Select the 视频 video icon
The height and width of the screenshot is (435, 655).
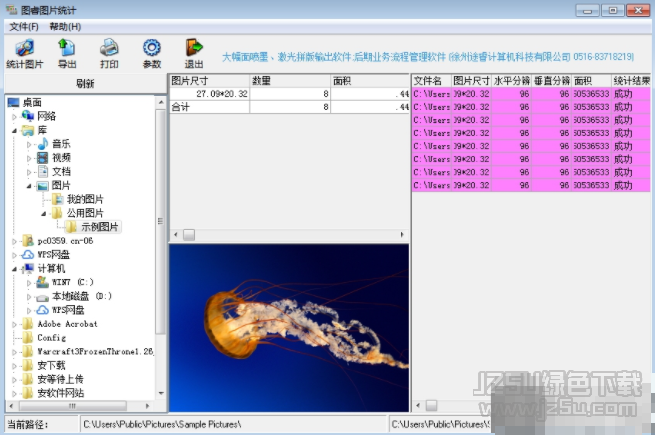point(43,158)
